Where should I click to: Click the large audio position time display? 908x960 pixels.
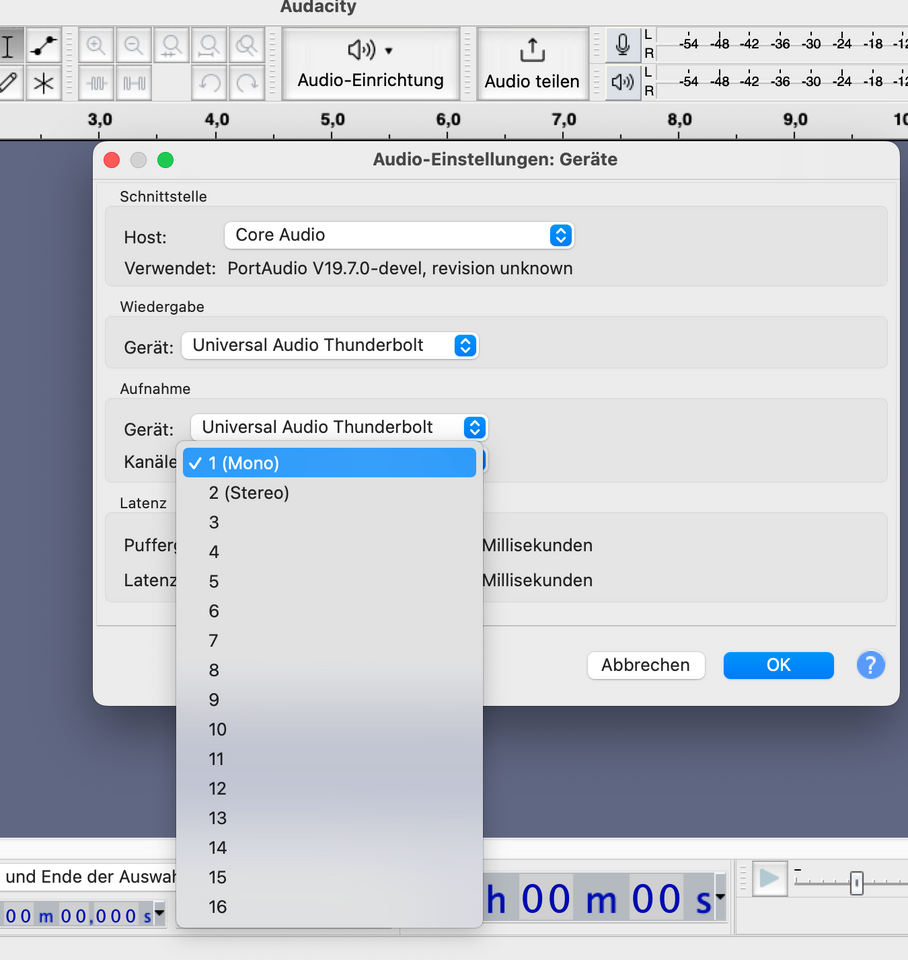(598, 899)
